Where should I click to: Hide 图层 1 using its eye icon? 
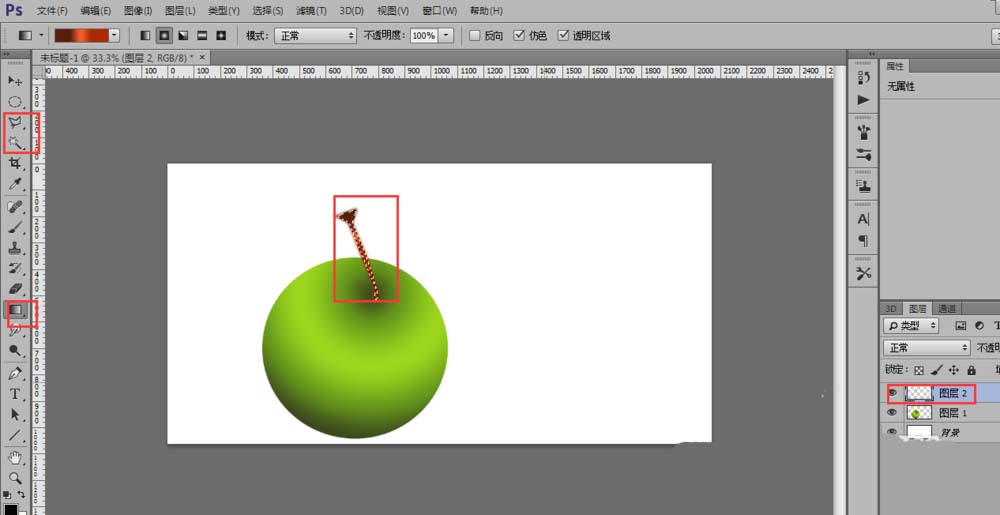coord(892,412)
